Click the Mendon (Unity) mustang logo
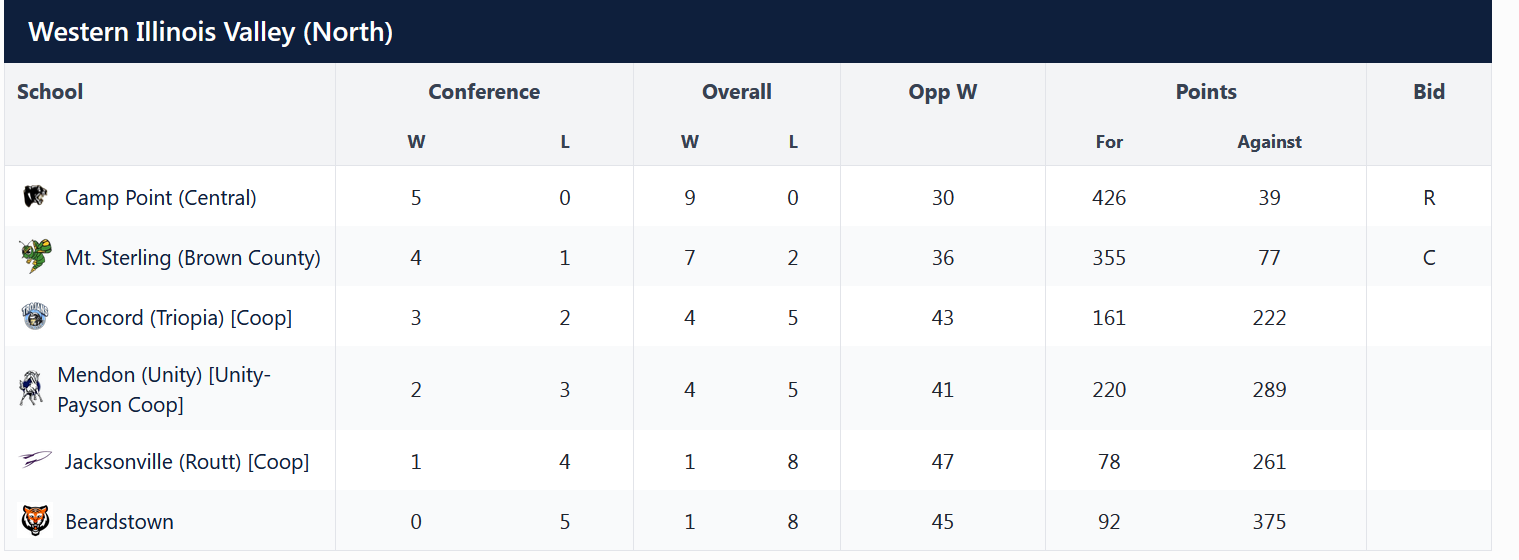This screenshot has height=560, width=1519. pyautogui.click(x=30, y=388)
